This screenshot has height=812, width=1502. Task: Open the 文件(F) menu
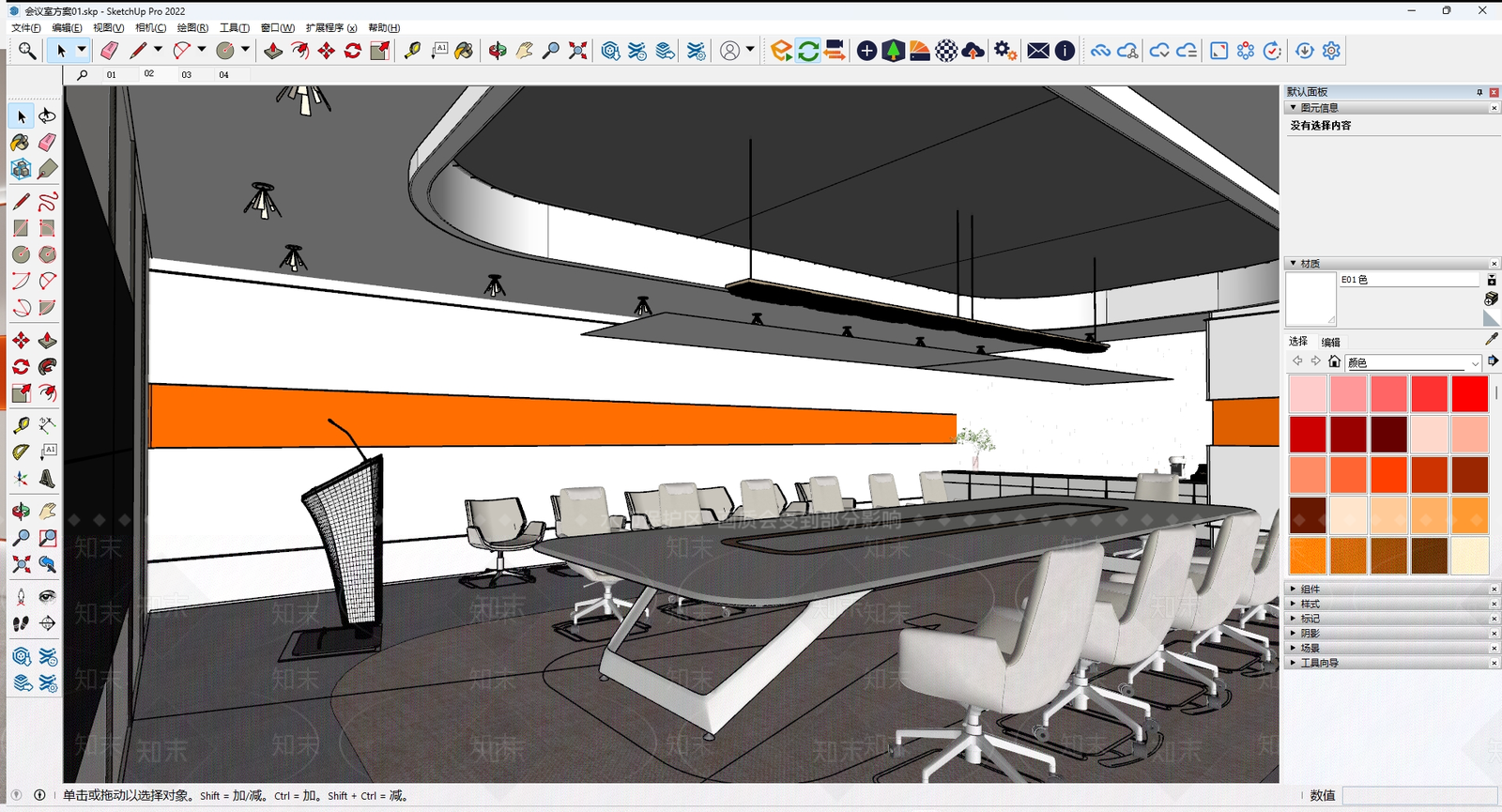pyautogui.click(x=26, y=28)
